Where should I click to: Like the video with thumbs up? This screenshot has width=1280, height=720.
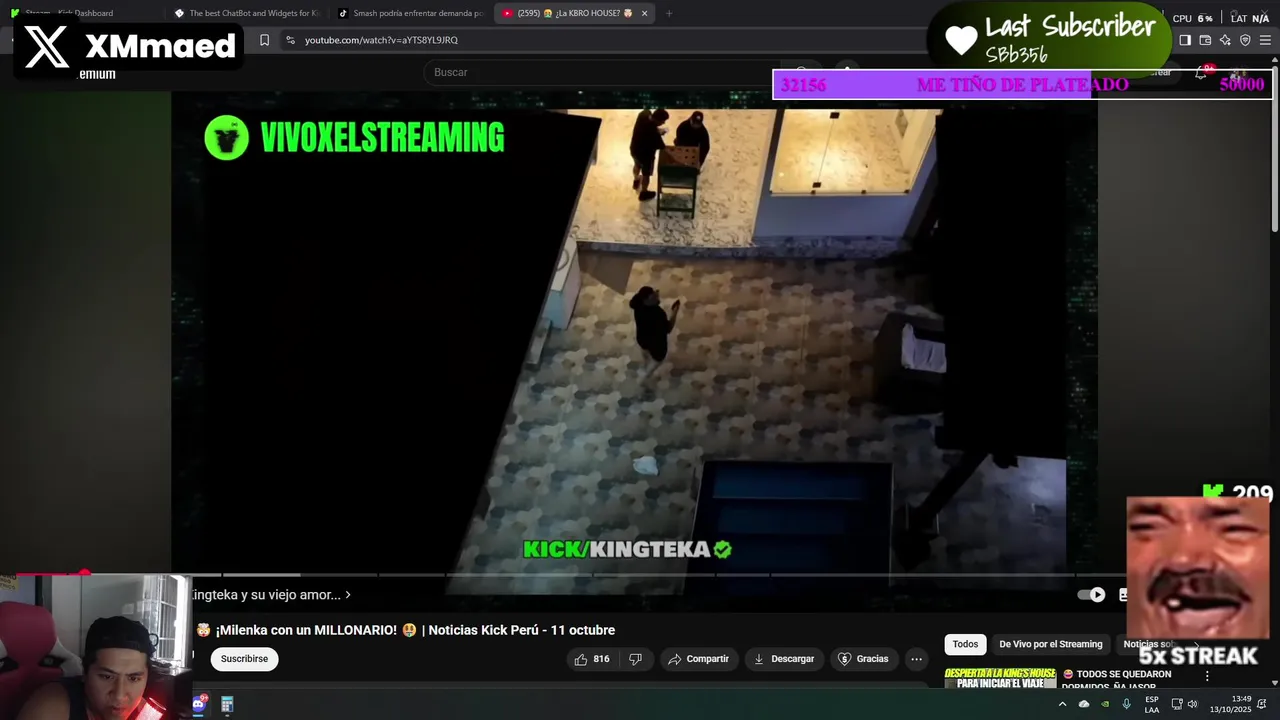[x=592, y=659]
